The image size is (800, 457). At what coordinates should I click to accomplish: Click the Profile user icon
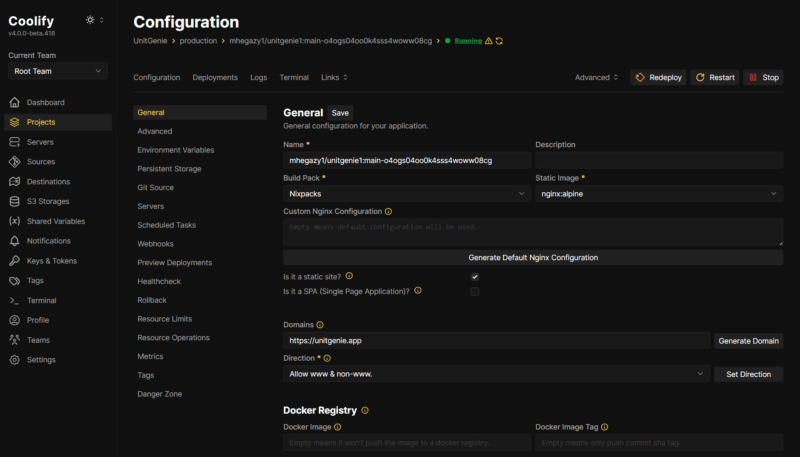(14, 320)
